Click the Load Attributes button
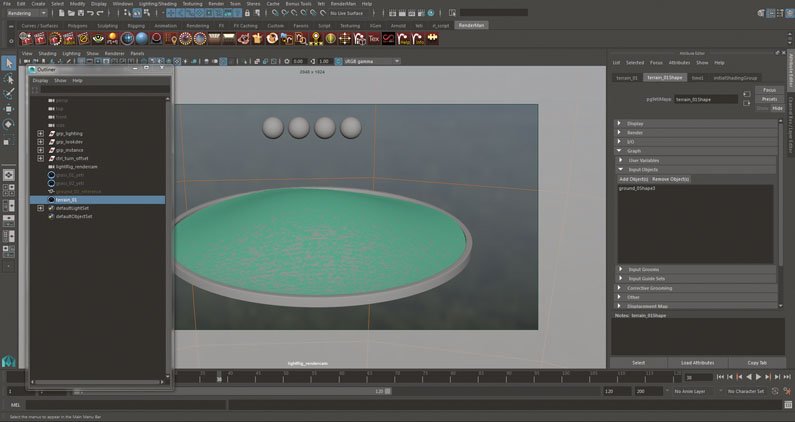This screenshot has width=795, height=422. pyautogui.click(x=697, y=363)
